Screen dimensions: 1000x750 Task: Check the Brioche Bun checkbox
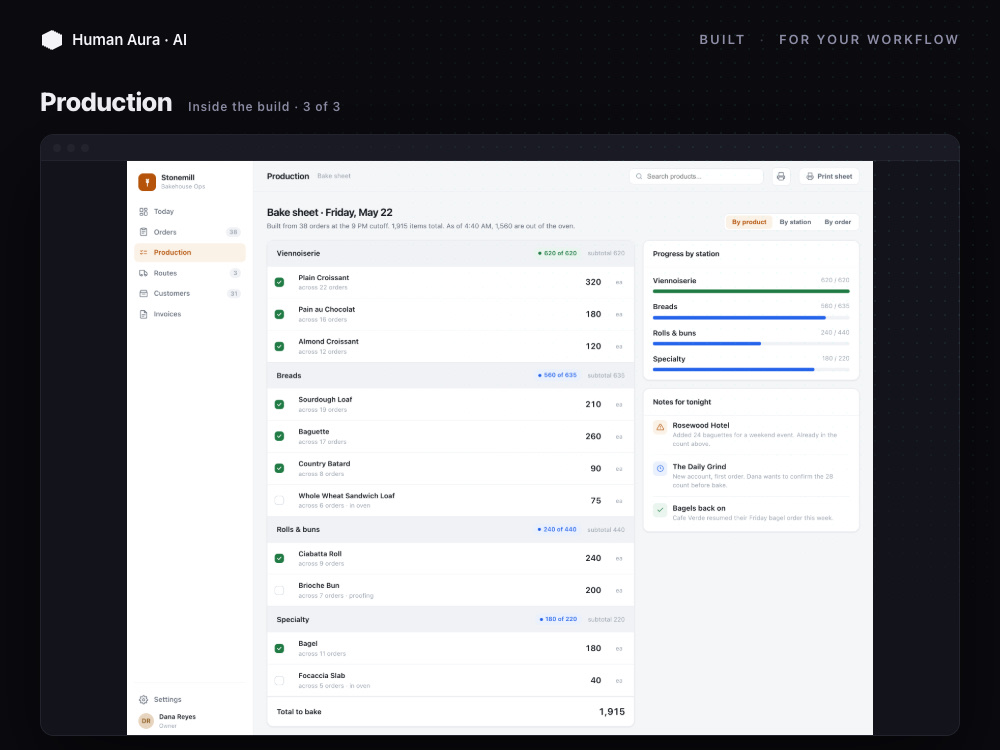pos(279,591)
